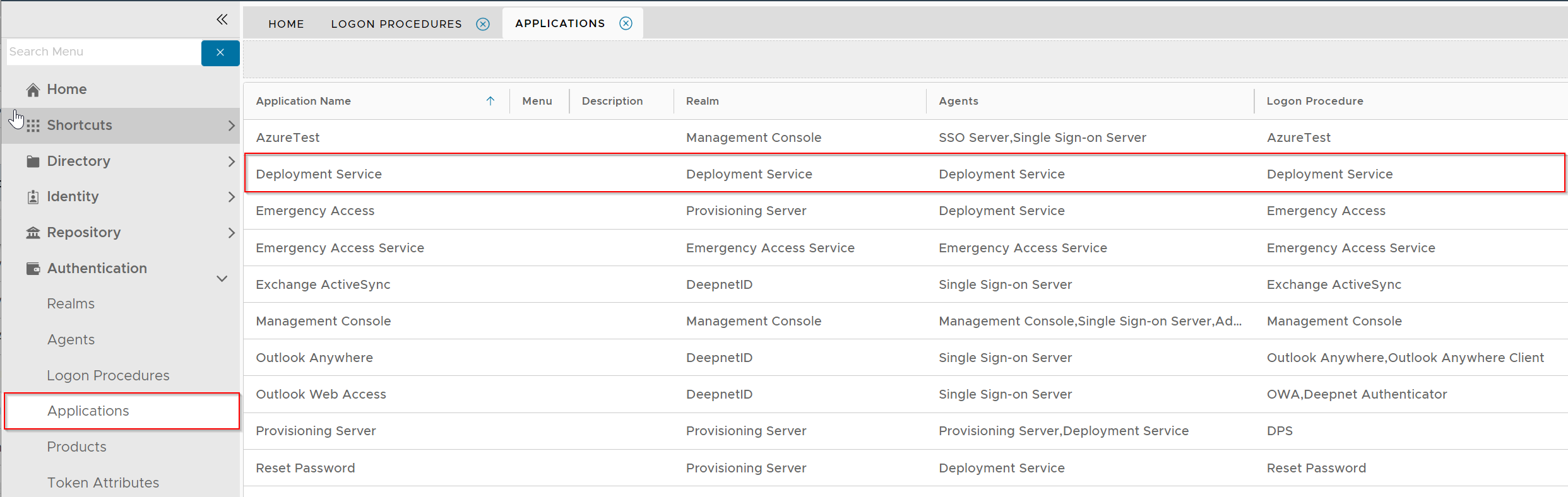Collapse the Authentication section chevron
This screenshot has width=1568, height=497.
point(222,278)
